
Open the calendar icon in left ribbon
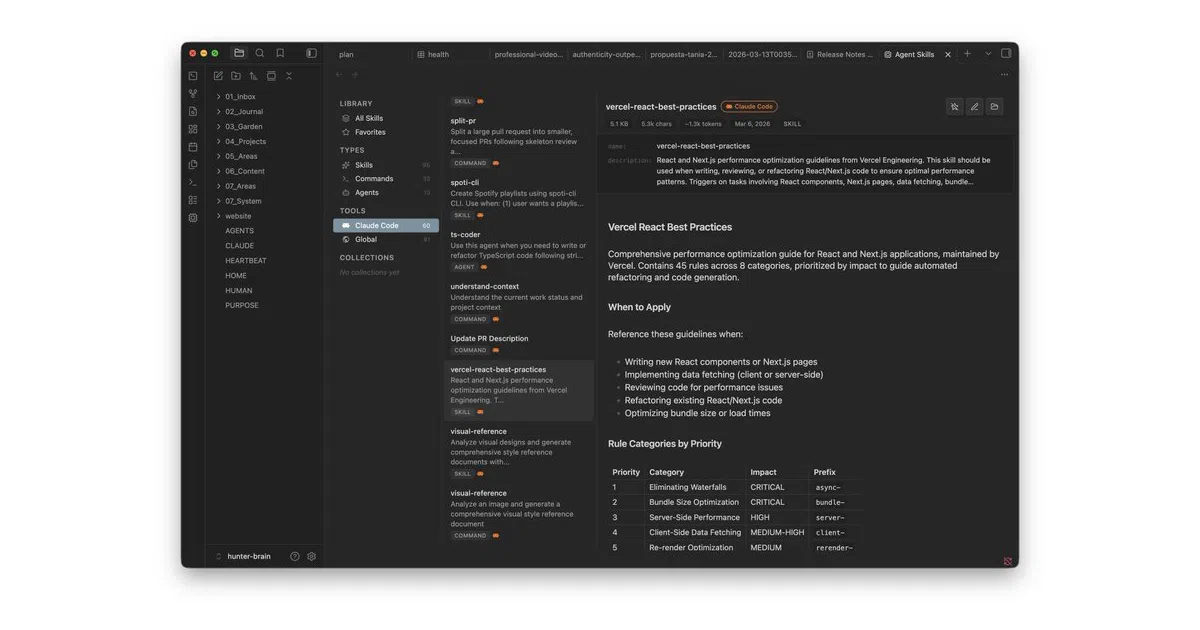coord(193,147)
